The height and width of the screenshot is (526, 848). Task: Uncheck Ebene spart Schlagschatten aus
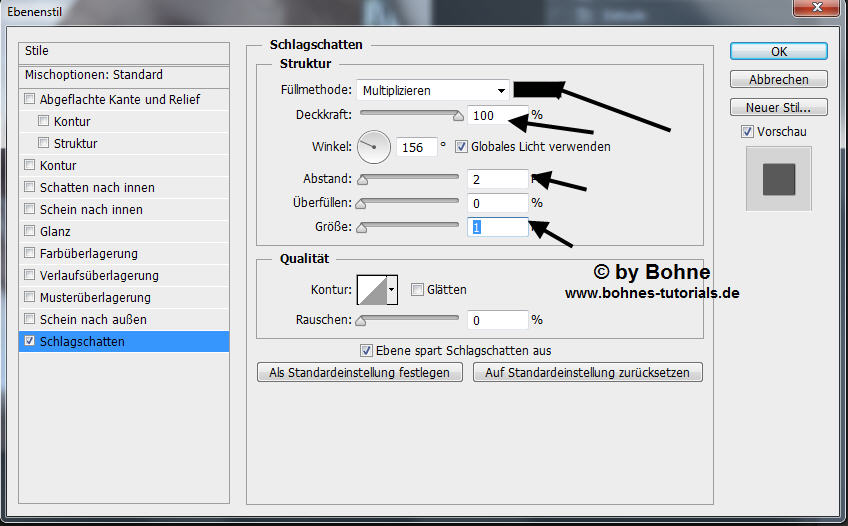366,351
